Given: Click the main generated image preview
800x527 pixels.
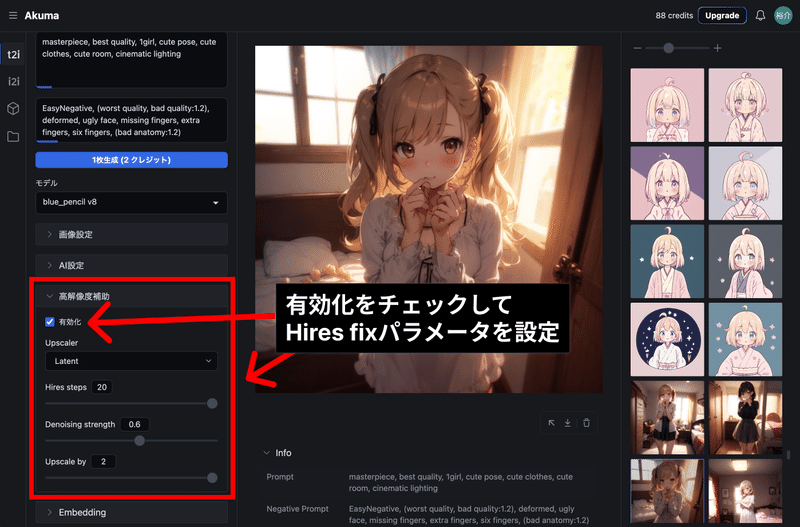Looking at the screenshot, I should [429, 219].
